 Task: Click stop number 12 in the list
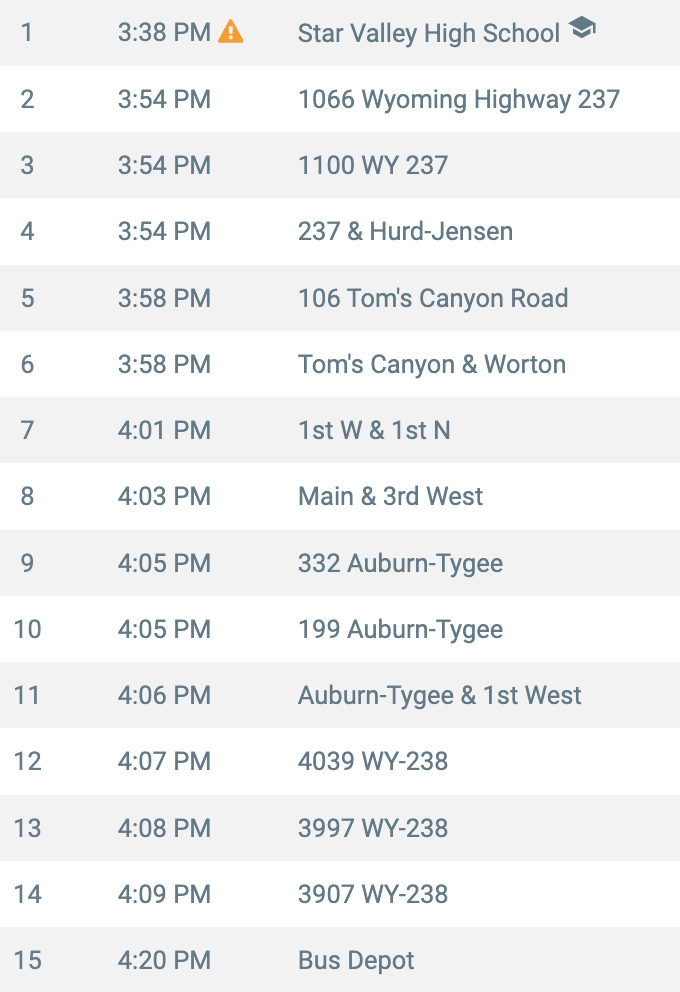tap(28, 761)
